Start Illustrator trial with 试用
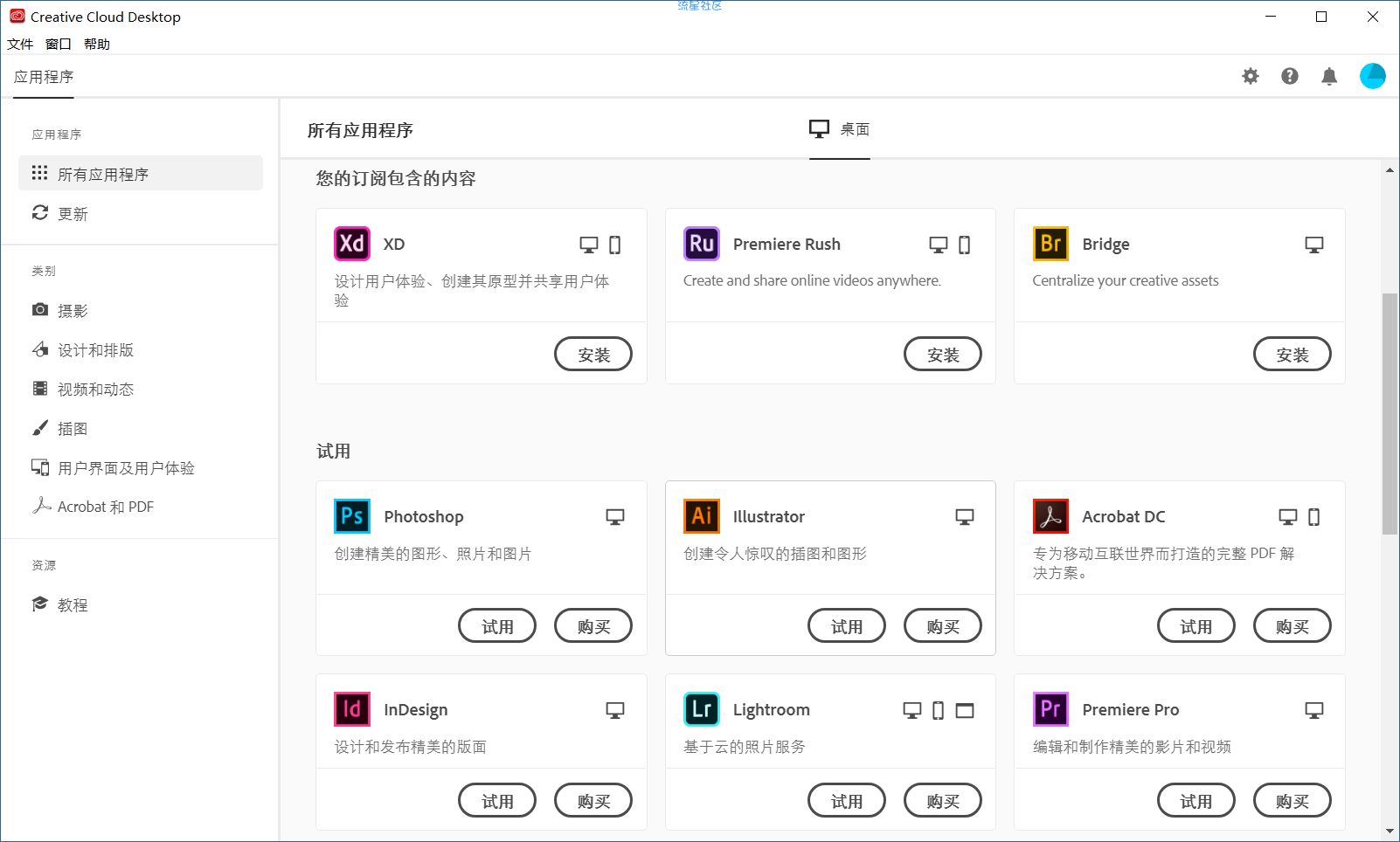 coord(847,625)
